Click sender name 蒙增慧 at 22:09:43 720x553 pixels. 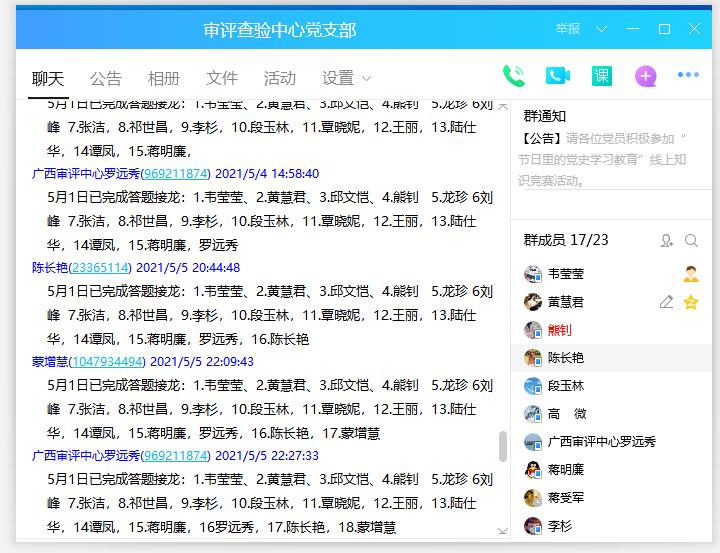[x=50, y=362]
